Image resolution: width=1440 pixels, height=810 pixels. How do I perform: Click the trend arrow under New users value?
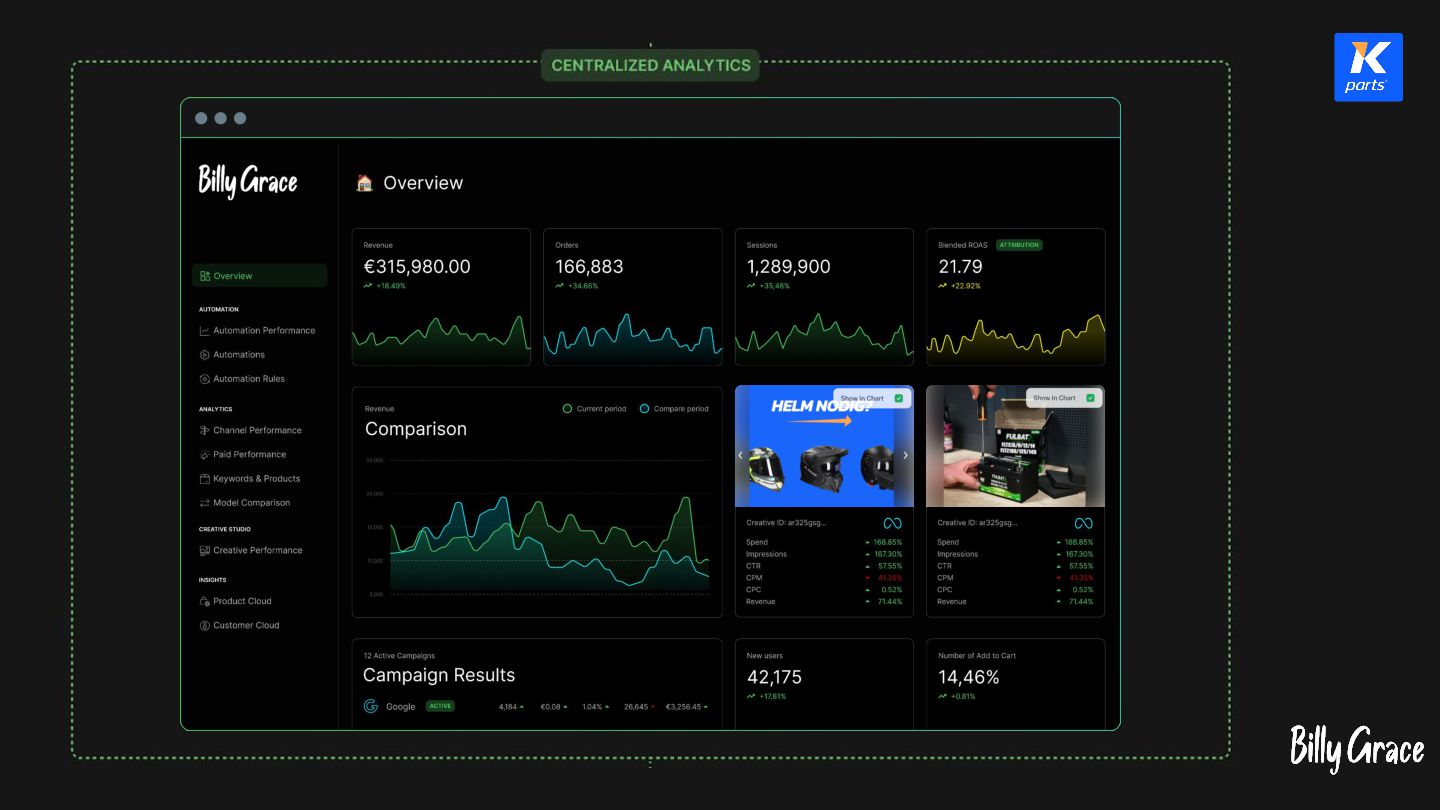point(751,696)
